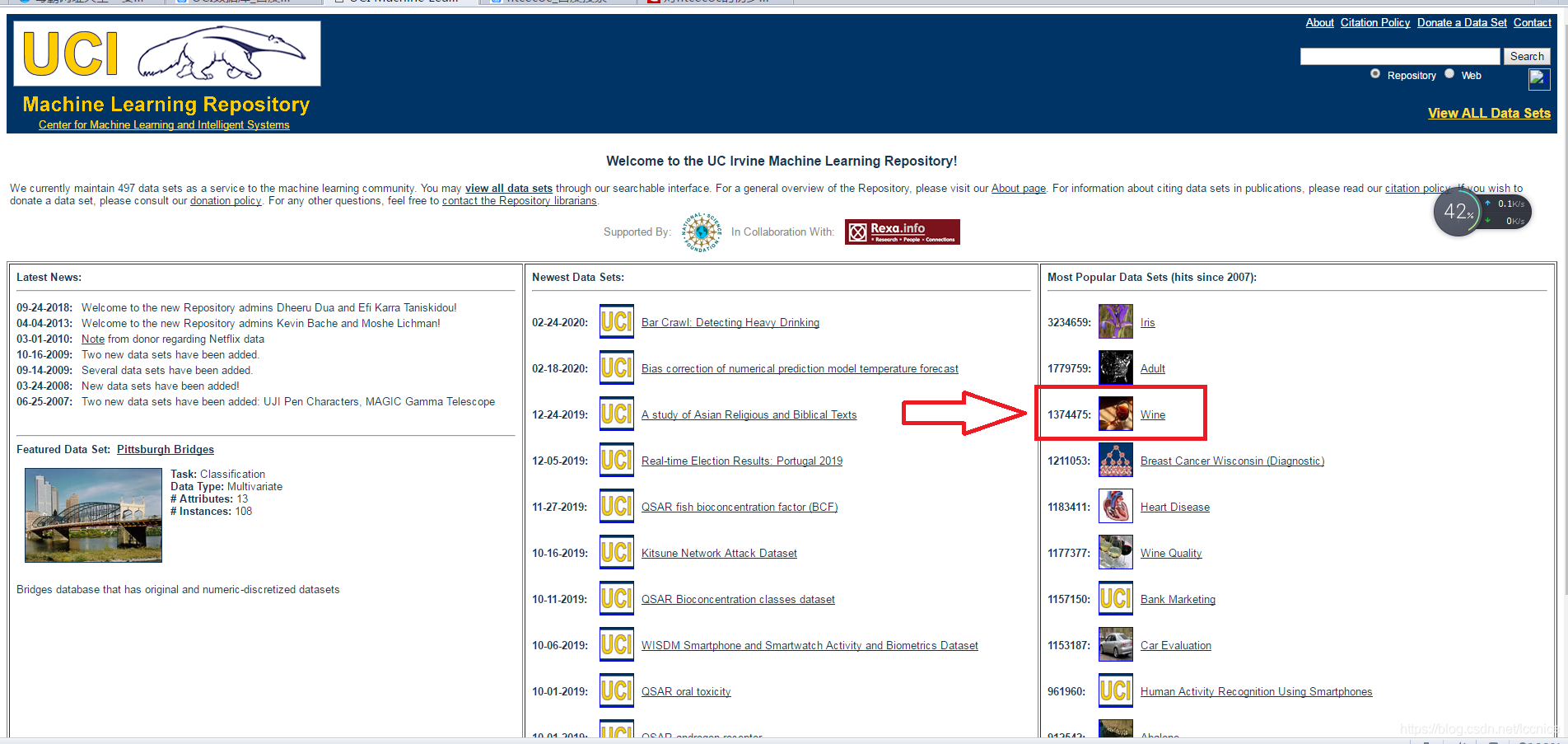The height and width of the screenshot is (744, 1568).
Task: Click 'contact the Repository librarians' link
Action: pos(520,201)
